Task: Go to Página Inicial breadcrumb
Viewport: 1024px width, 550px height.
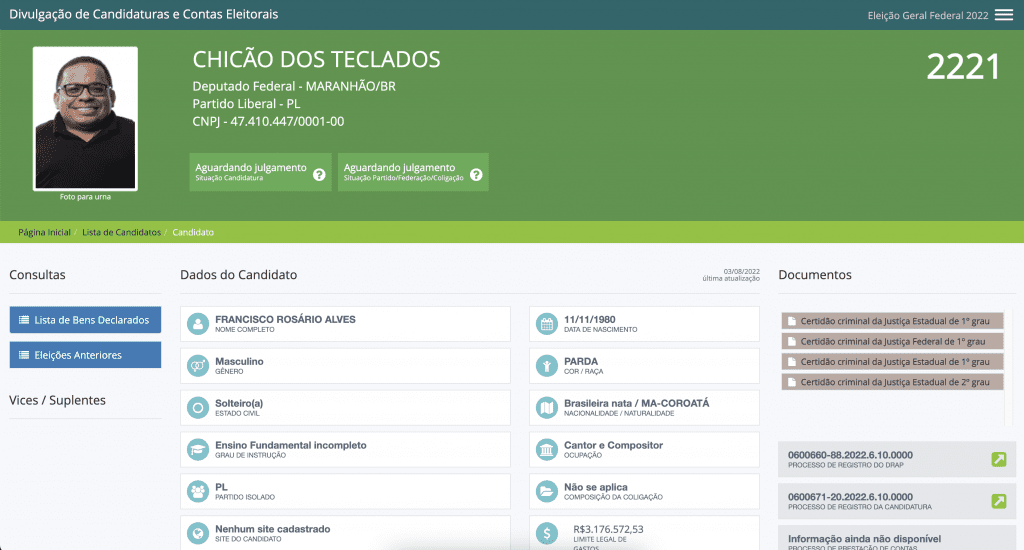Action: [44, 232]
